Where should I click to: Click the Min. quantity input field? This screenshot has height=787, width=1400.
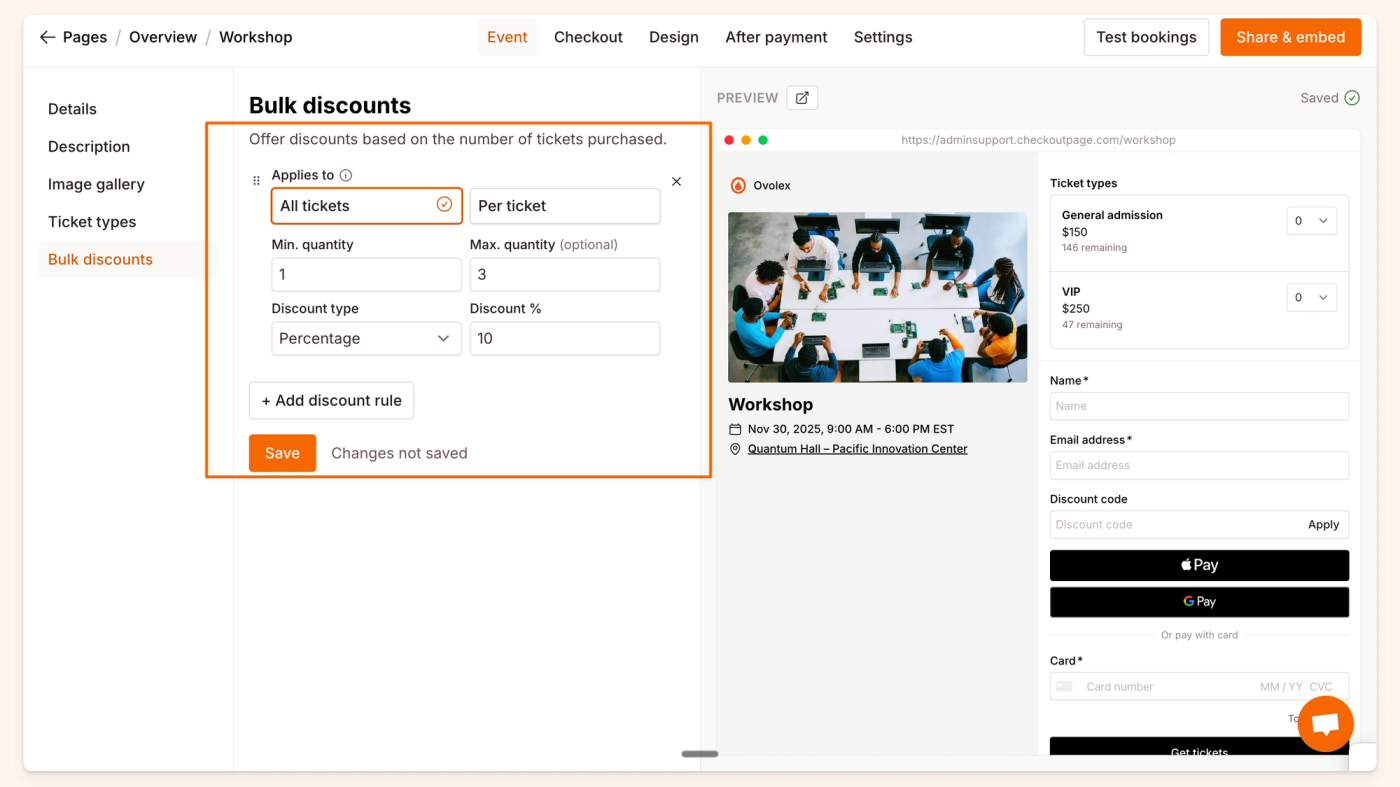(x=367, y=274)
